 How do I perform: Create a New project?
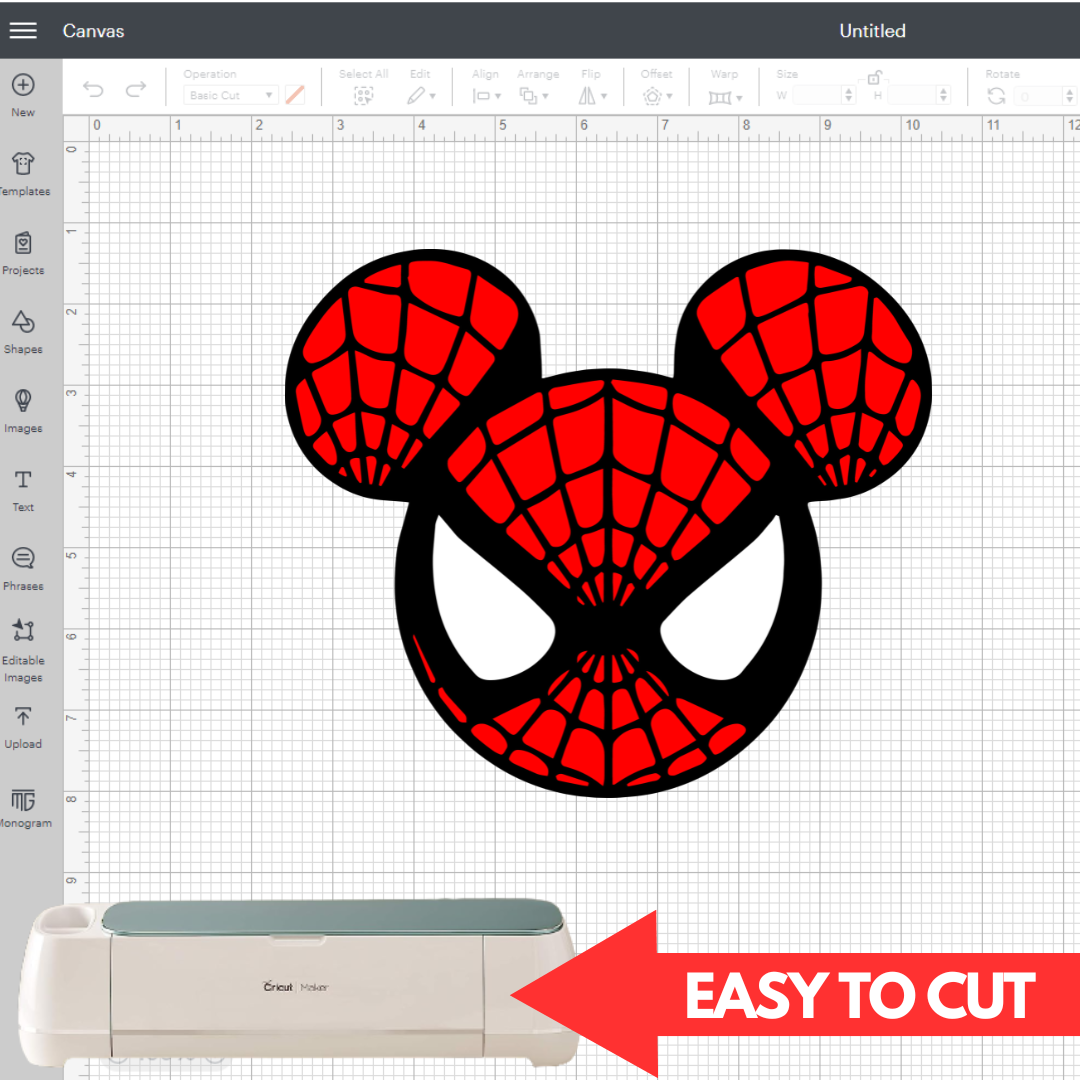(x=23, y=95)
